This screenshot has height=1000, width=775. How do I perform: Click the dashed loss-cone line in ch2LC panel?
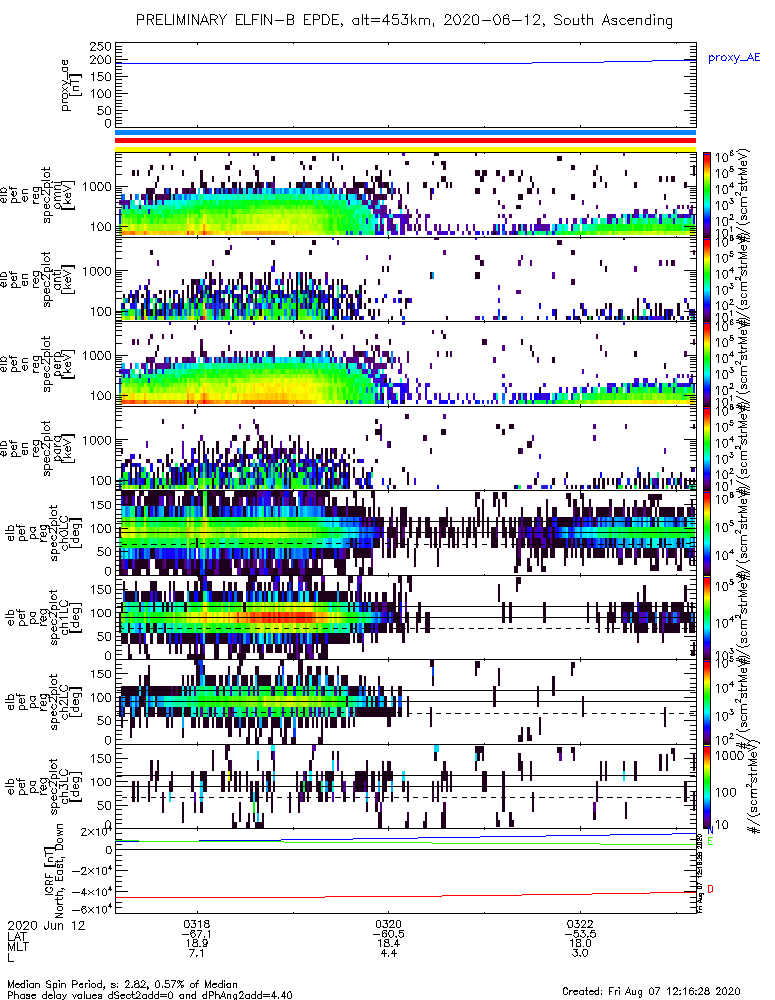pyautogui.click(x=406, y=714)
